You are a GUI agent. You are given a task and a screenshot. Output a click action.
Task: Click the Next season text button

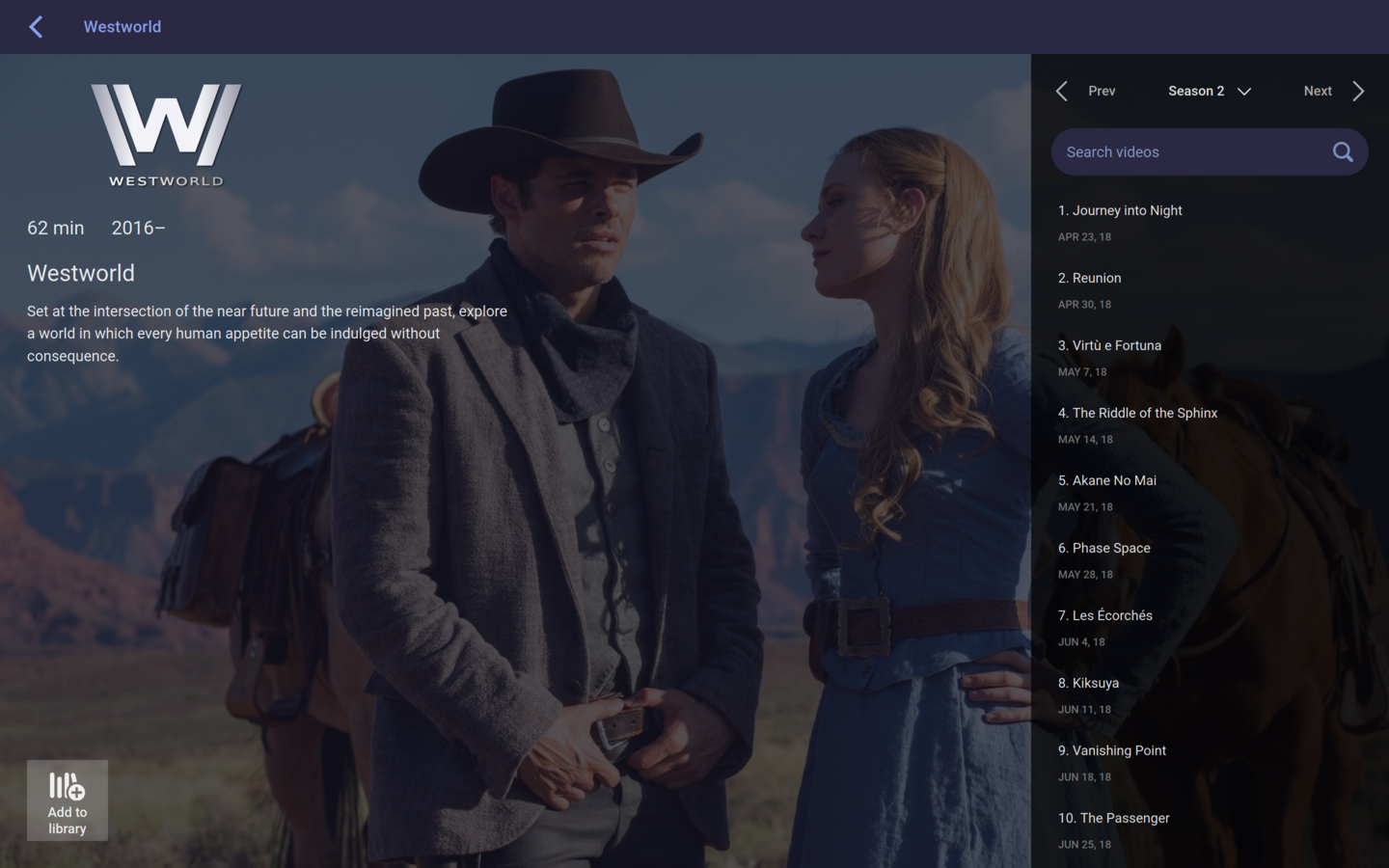(x=1317, y=91)
